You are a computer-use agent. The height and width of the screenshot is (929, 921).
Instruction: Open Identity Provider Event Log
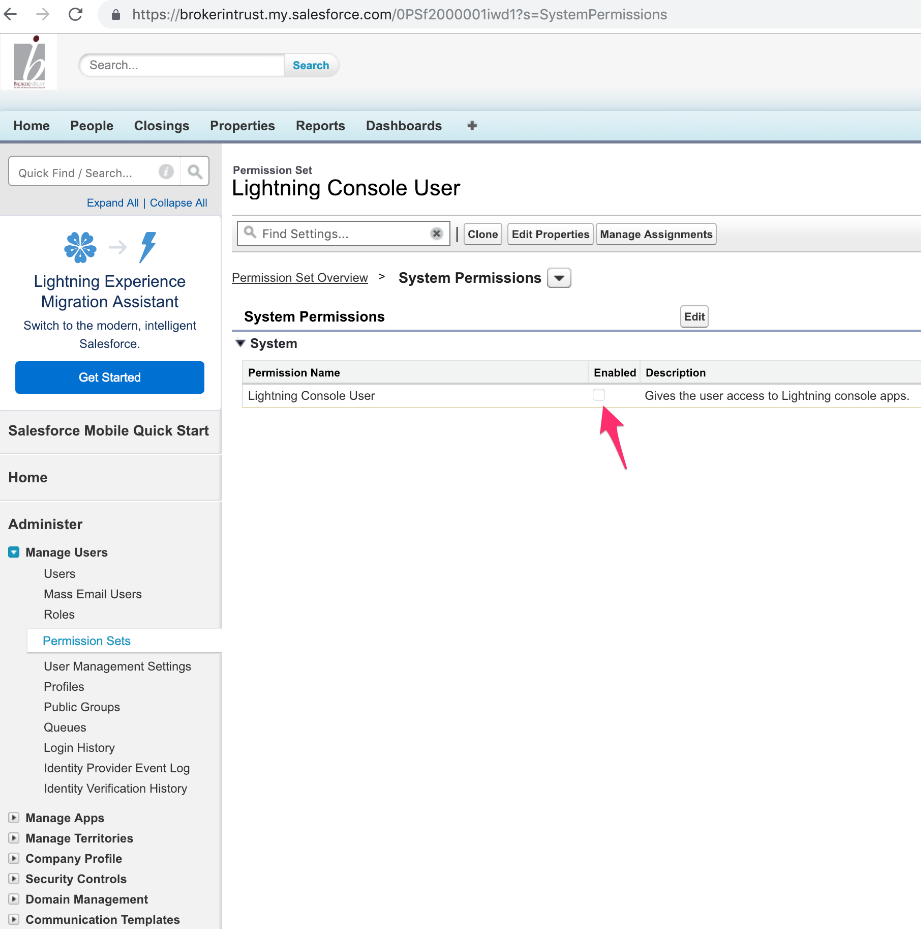pos(117,768)
